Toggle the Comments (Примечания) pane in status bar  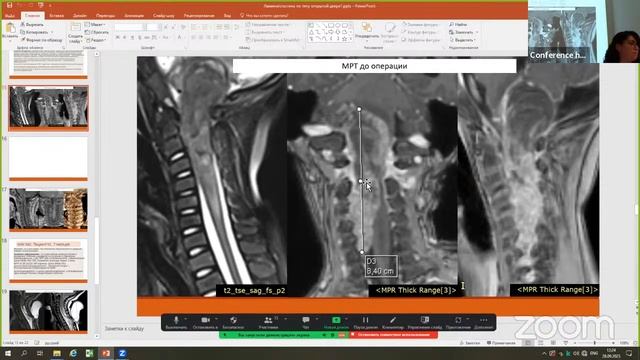[x=502, y=343]
